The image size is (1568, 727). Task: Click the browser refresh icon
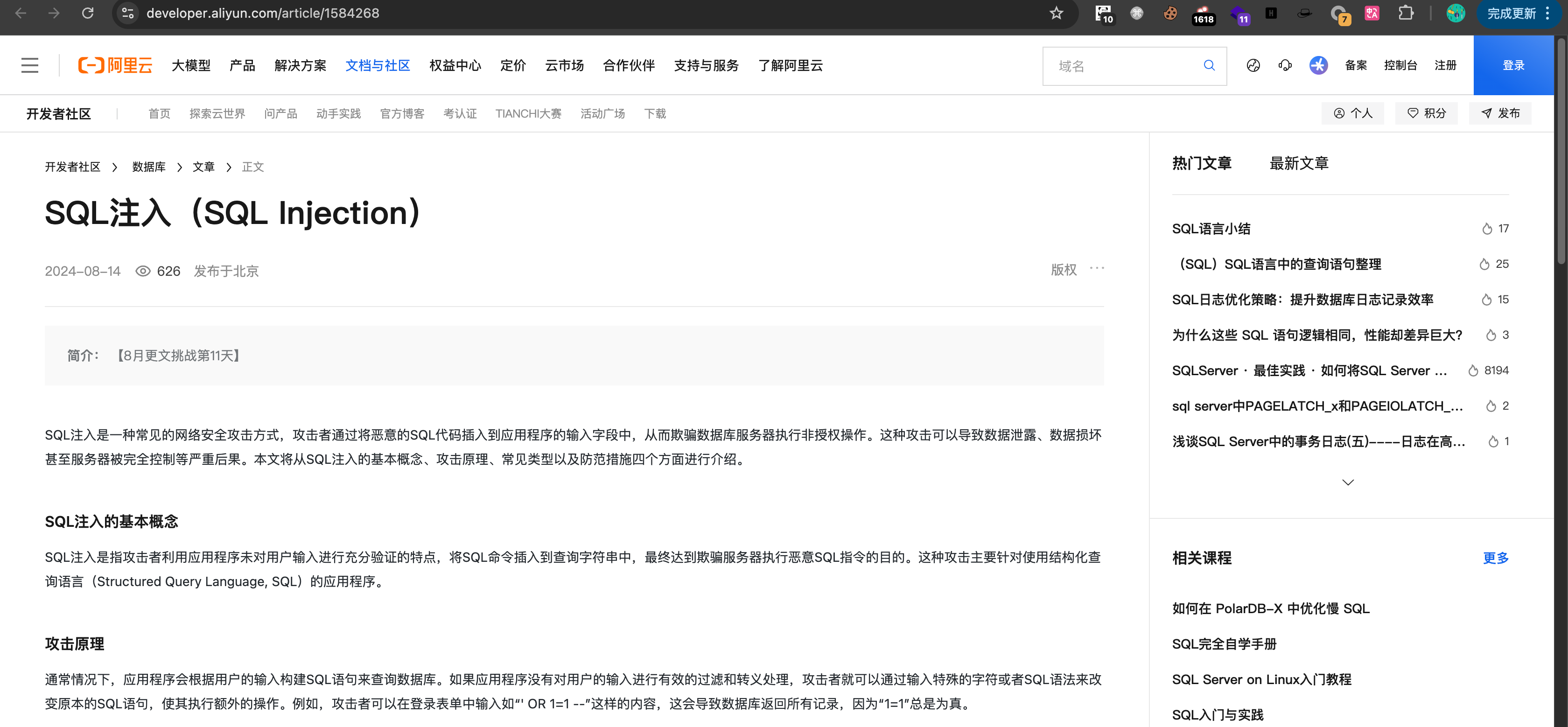point(87,13)
